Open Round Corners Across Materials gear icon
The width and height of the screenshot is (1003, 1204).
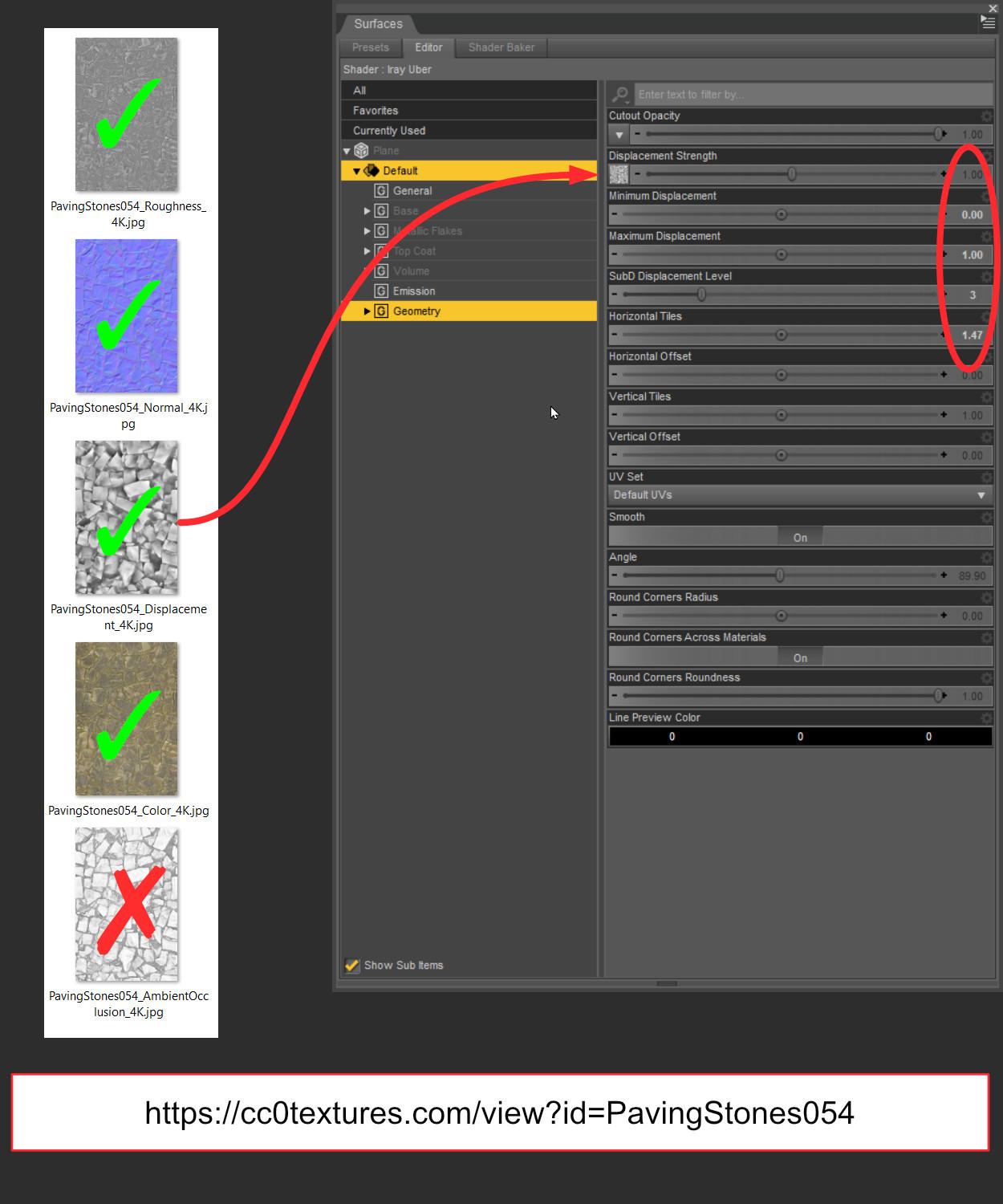987,638
